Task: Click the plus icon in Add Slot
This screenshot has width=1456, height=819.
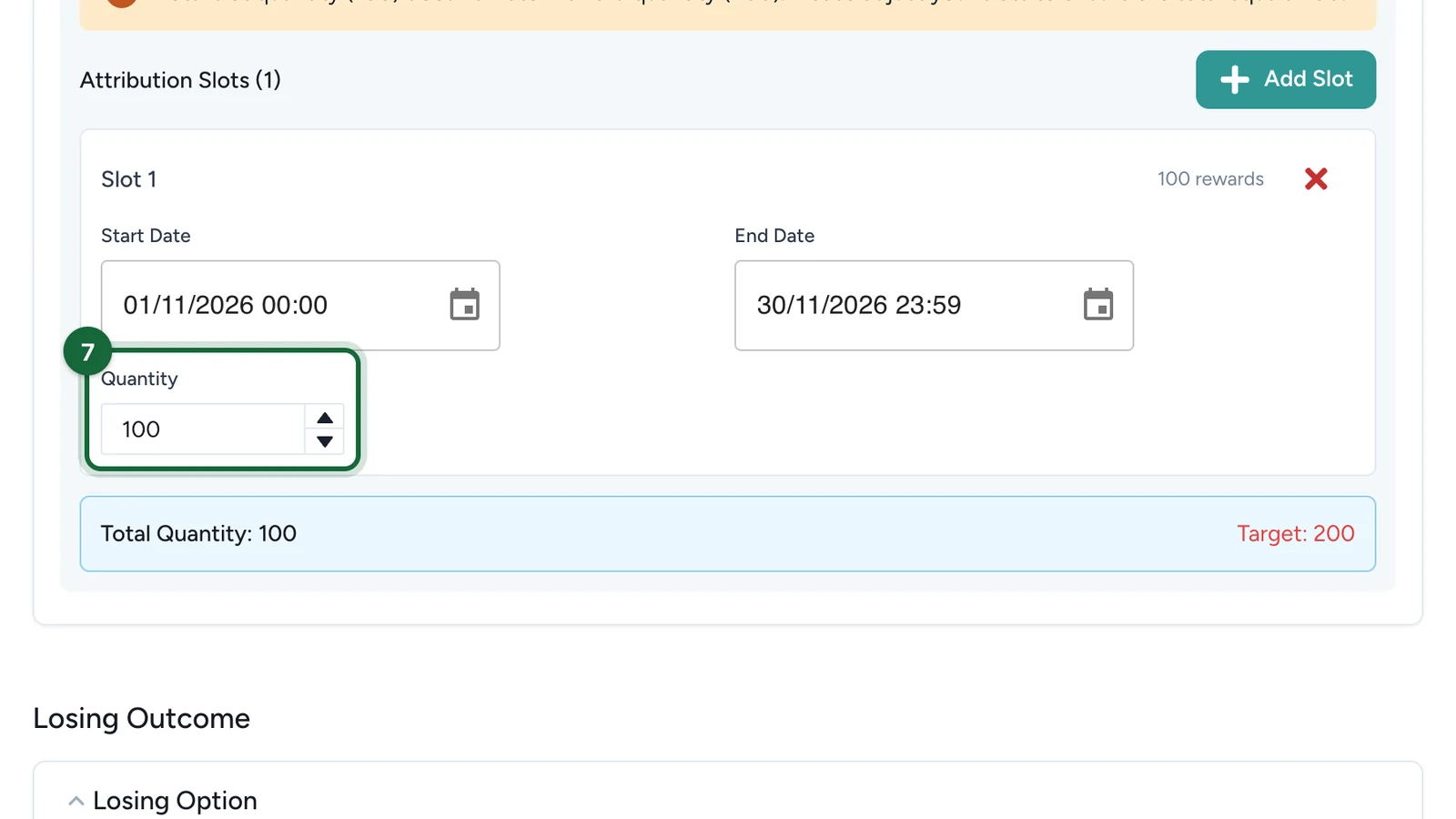Action: point(1234,79)
